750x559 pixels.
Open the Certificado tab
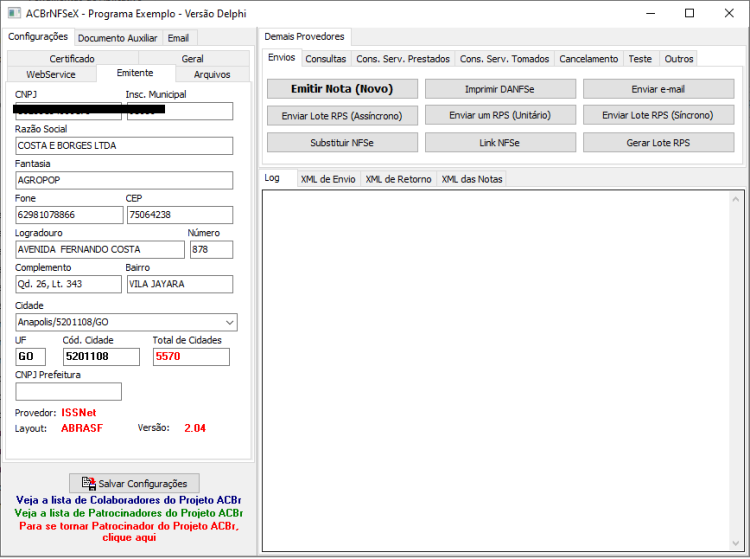point(72,58)
